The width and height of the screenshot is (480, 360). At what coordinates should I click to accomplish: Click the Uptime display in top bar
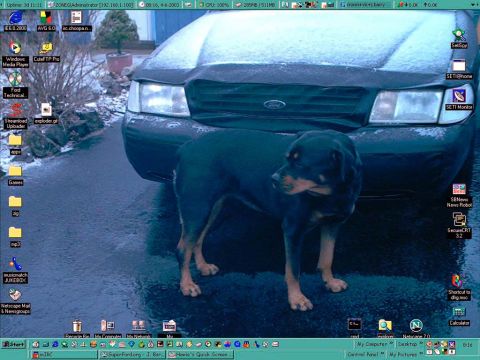coord(23,5)
